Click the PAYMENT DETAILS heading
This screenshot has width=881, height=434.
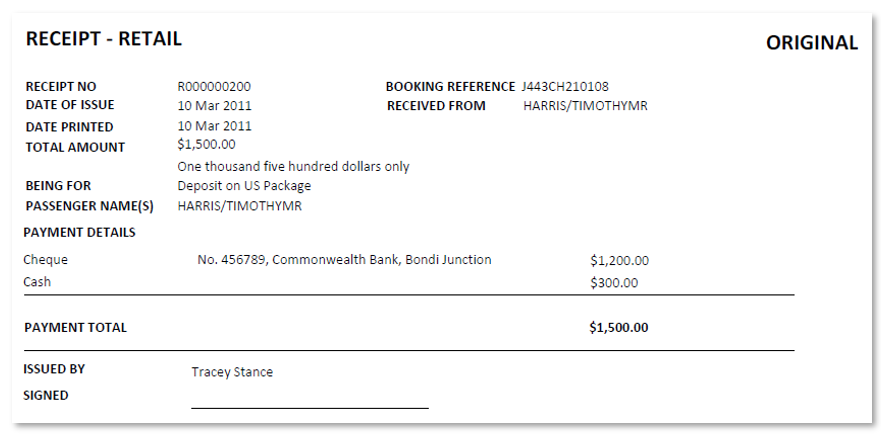[79, 232]
